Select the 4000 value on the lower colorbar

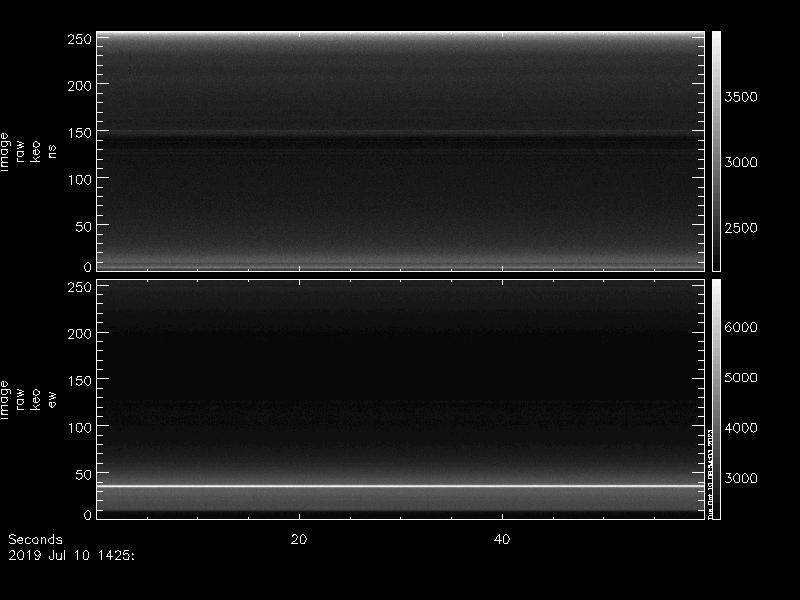tap(741, 428)
